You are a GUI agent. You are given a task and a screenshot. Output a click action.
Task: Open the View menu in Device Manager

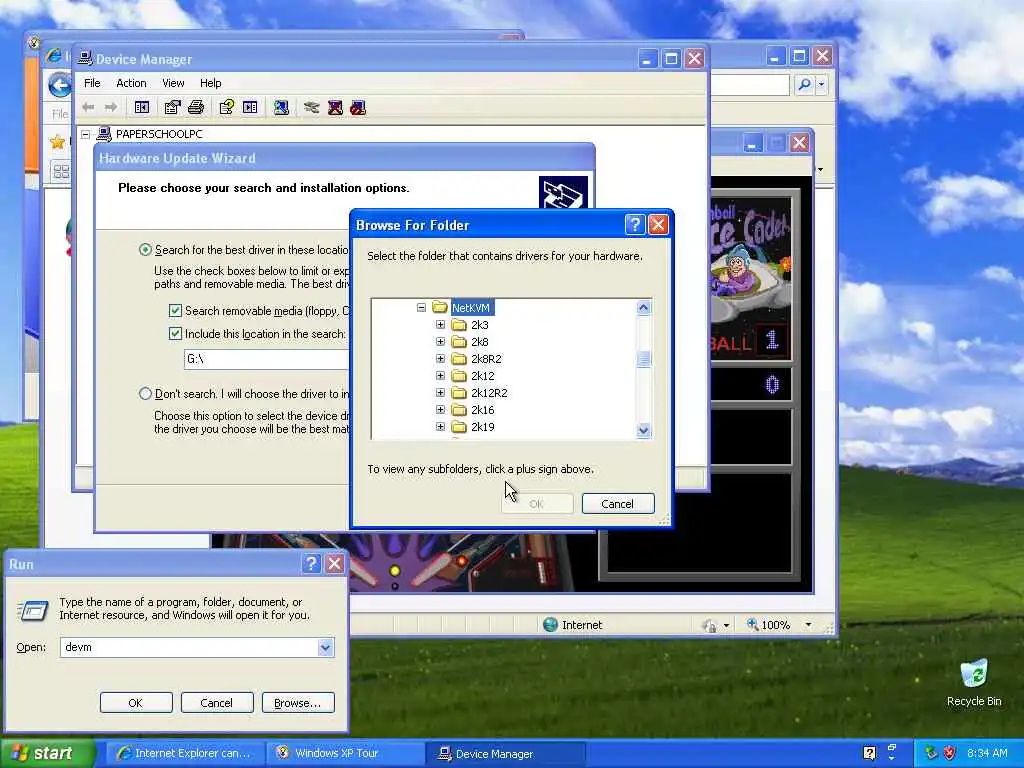(173, 83)
